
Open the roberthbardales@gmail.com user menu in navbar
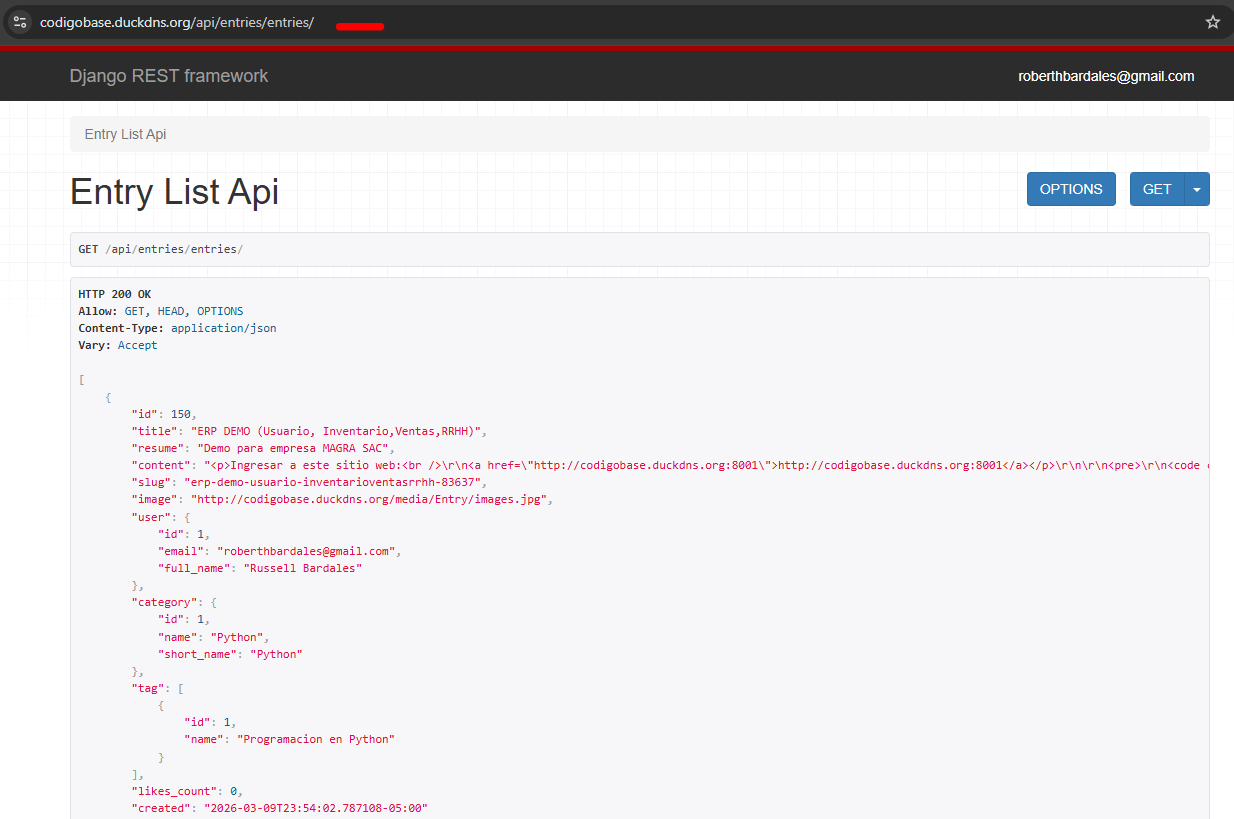pos(1106,76)
